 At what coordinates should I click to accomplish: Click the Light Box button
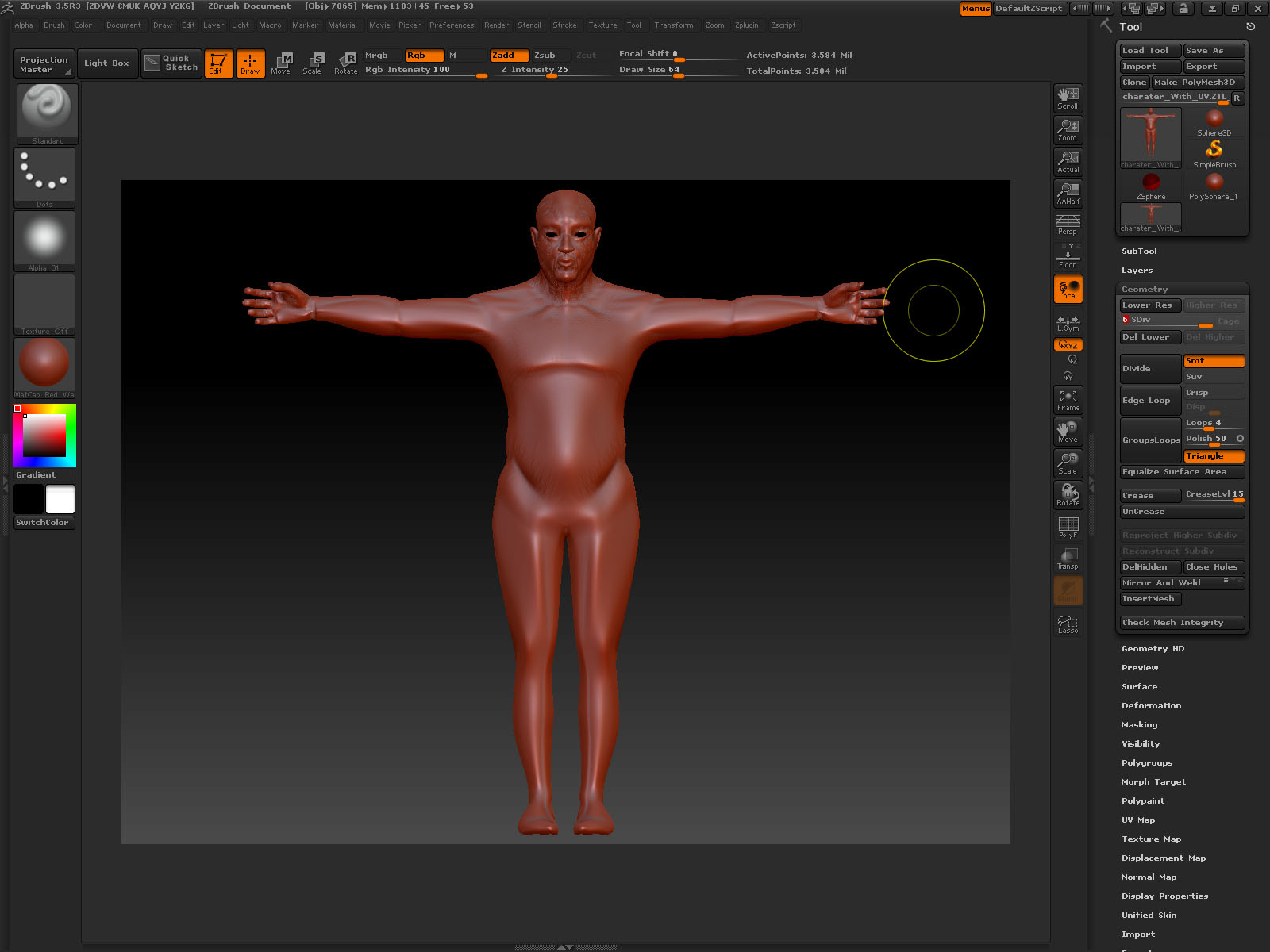(106, 63)
